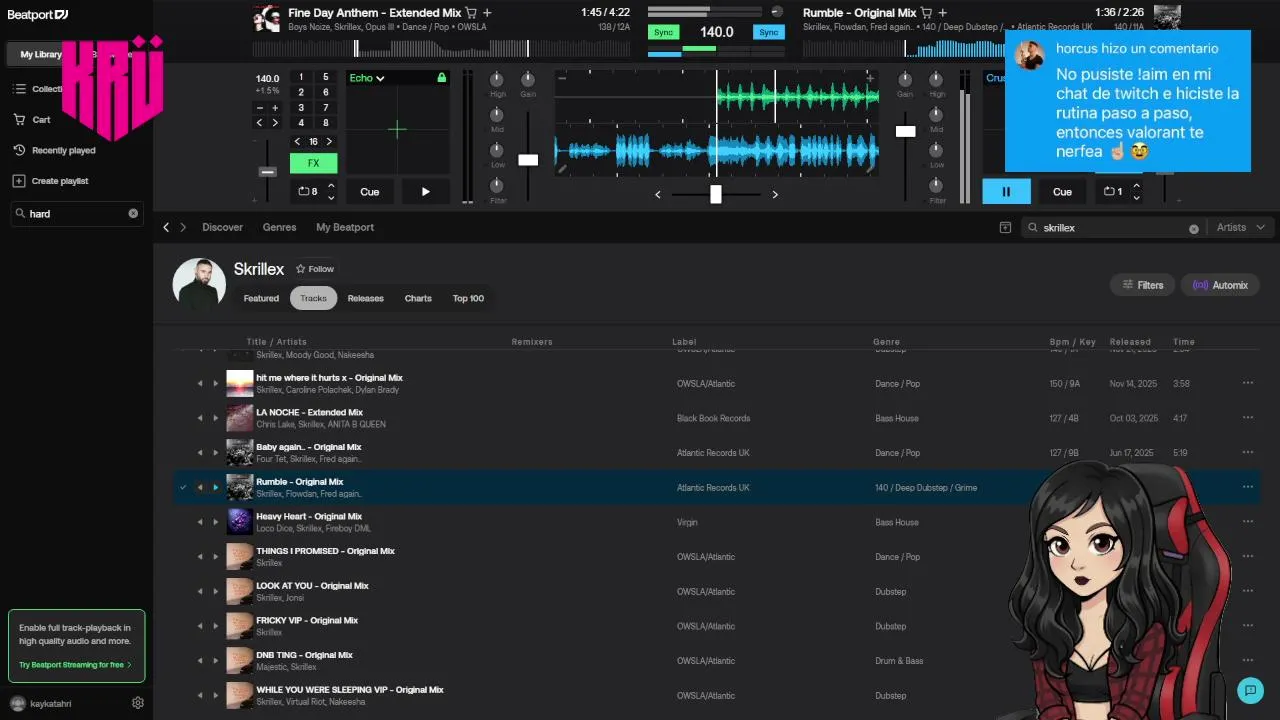Pause the right deck

[1006, 192]
